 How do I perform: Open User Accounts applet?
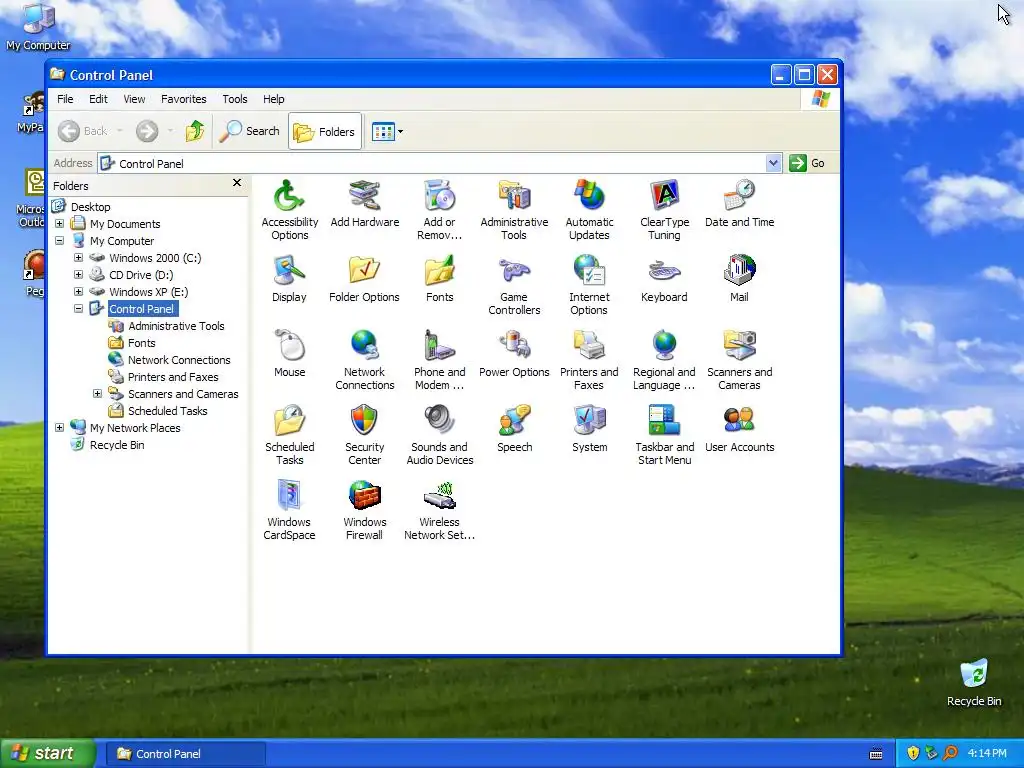click(x=739, y=429)
